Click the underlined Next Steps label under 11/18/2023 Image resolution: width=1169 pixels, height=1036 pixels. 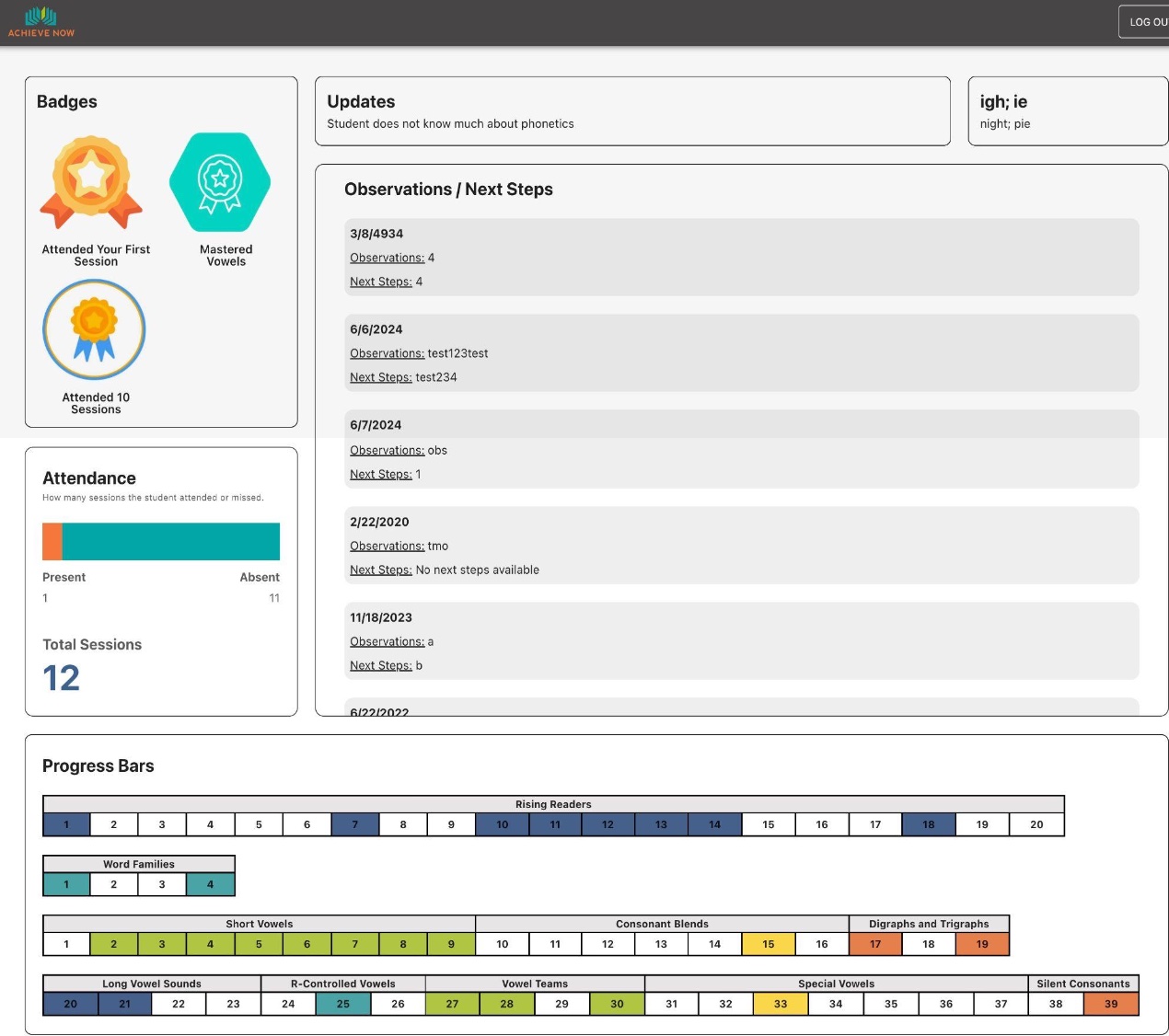pyautogui.click(x=381, y=665)
